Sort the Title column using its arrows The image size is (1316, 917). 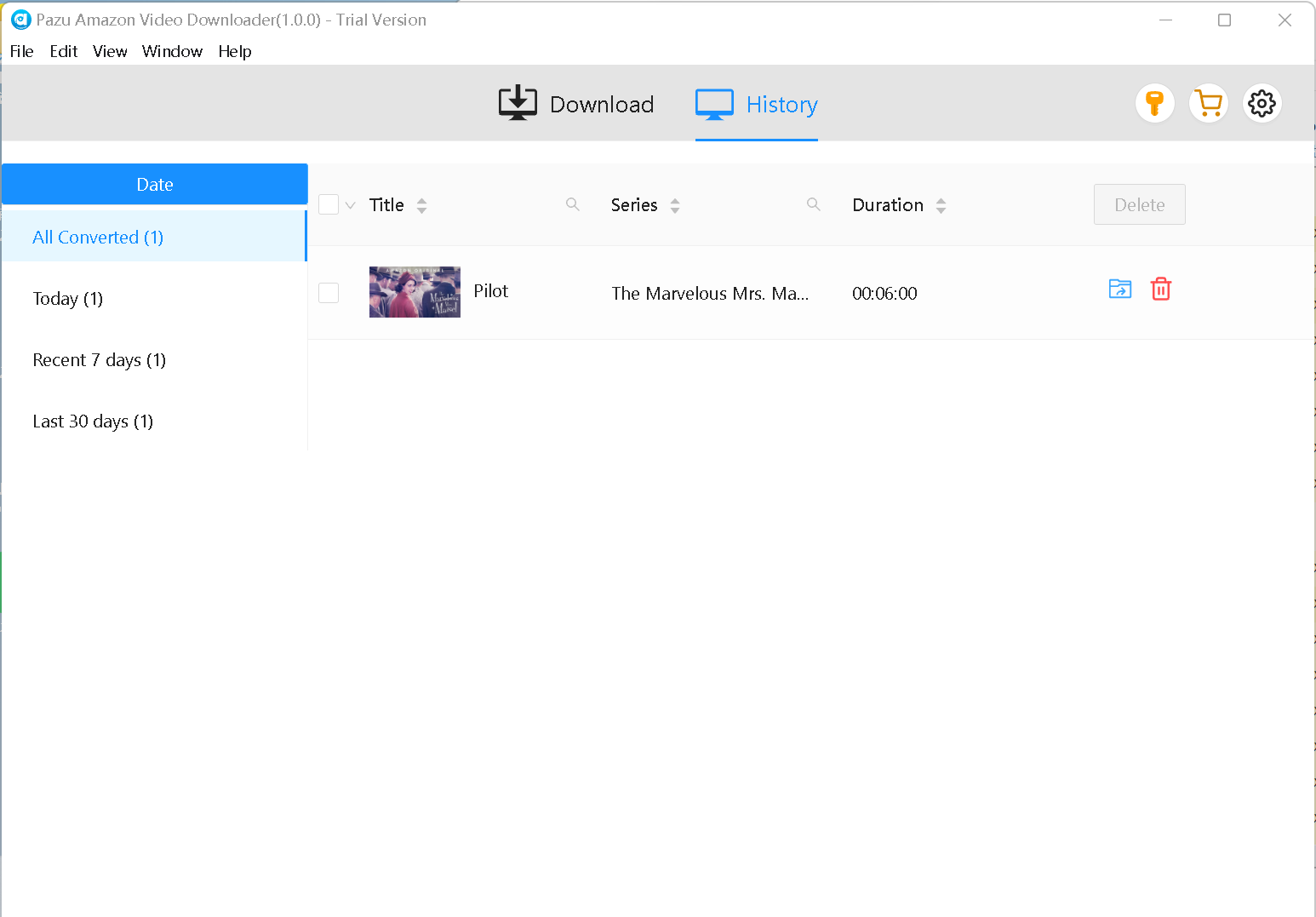pyautogui.click(x=422, y=204)
